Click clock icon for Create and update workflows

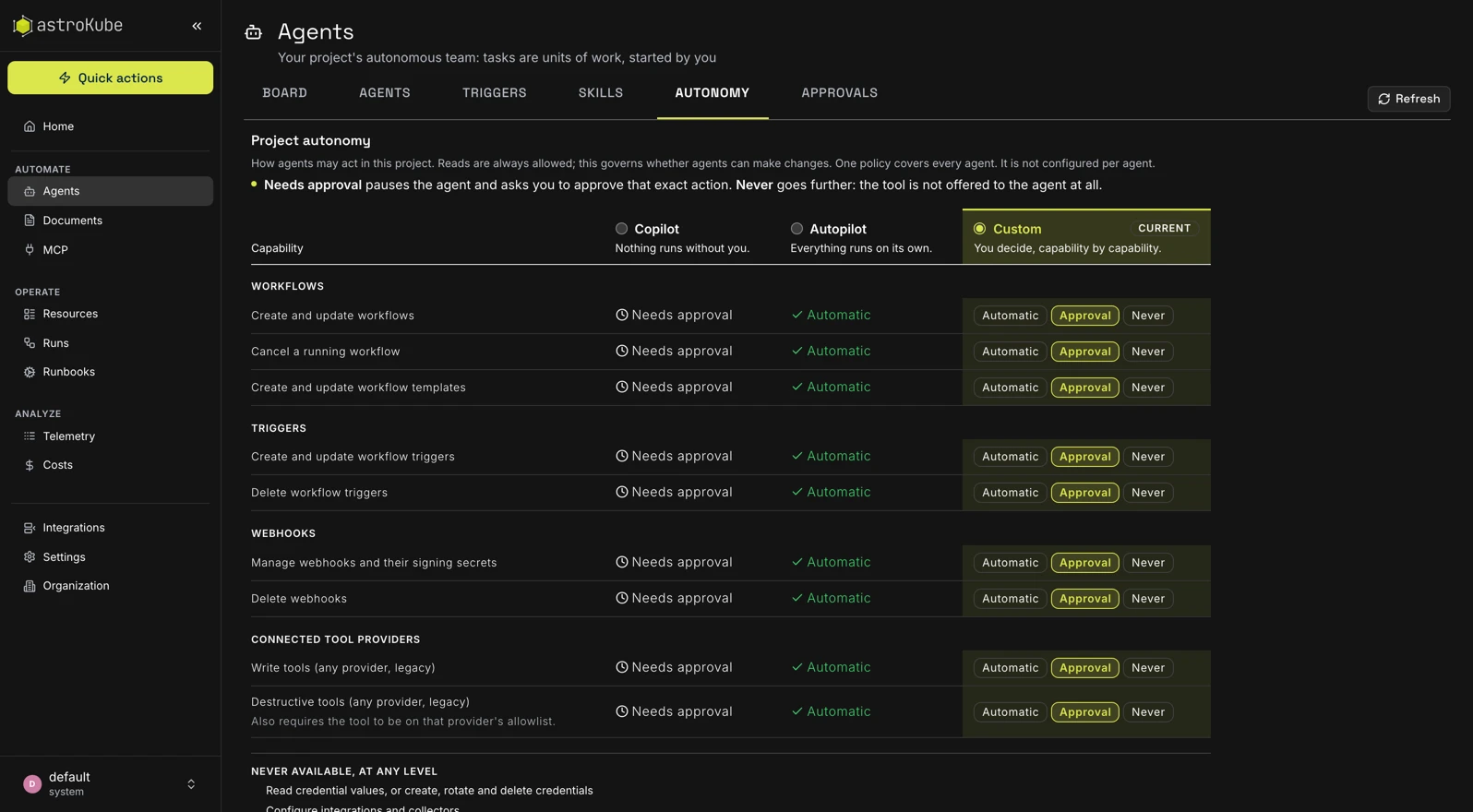tap(622, 315)
